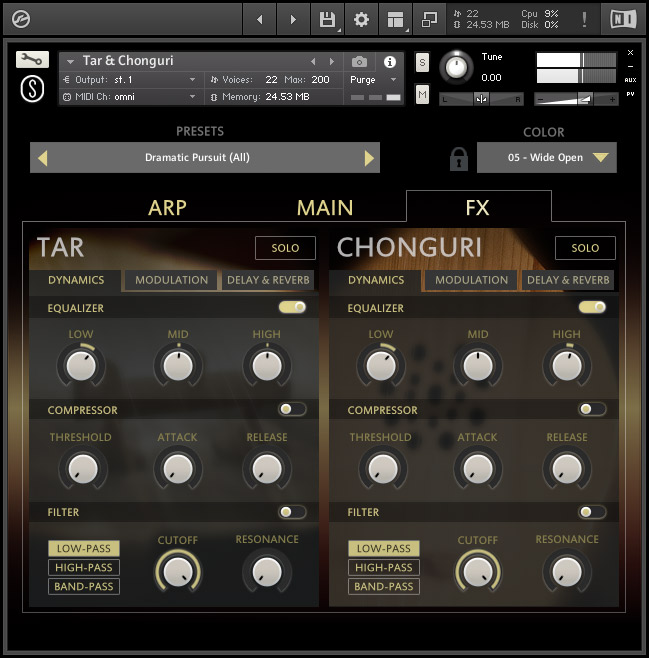
Task: Click the PV button at right edge
Action: click(x=630, y=94)
